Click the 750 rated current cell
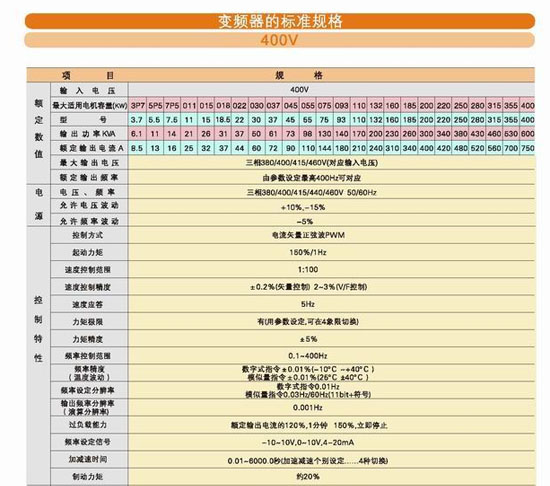This screenshot has height=486, width=550. click(527, 148)
